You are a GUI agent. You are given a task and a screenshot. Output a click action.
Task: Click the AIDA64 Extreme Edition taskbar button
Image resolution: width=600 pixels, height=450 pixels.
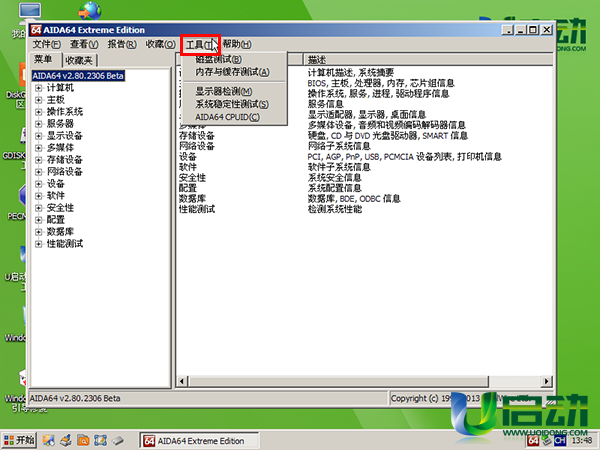point(199,441)
